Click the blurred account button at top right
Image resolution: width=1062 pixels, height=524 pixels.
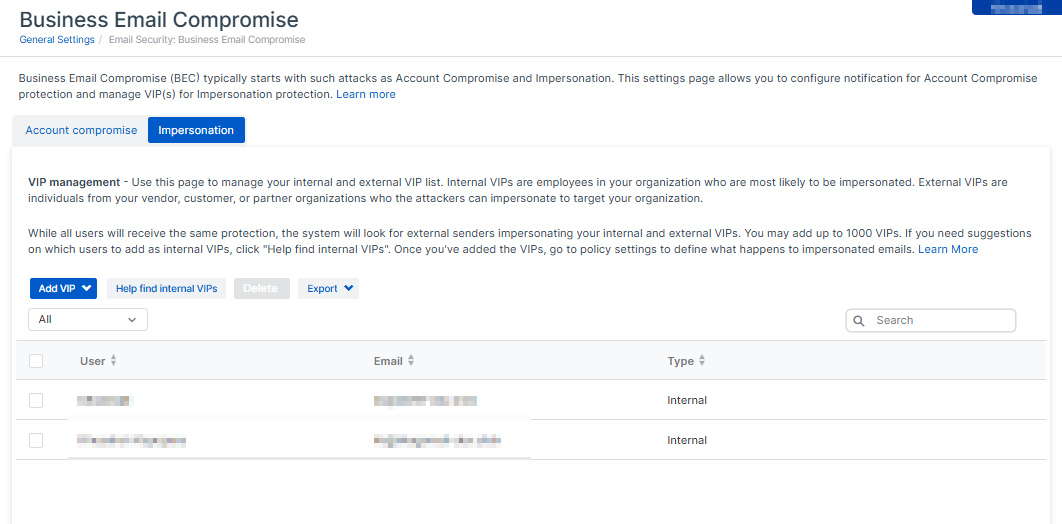(x=1016, y=8)
